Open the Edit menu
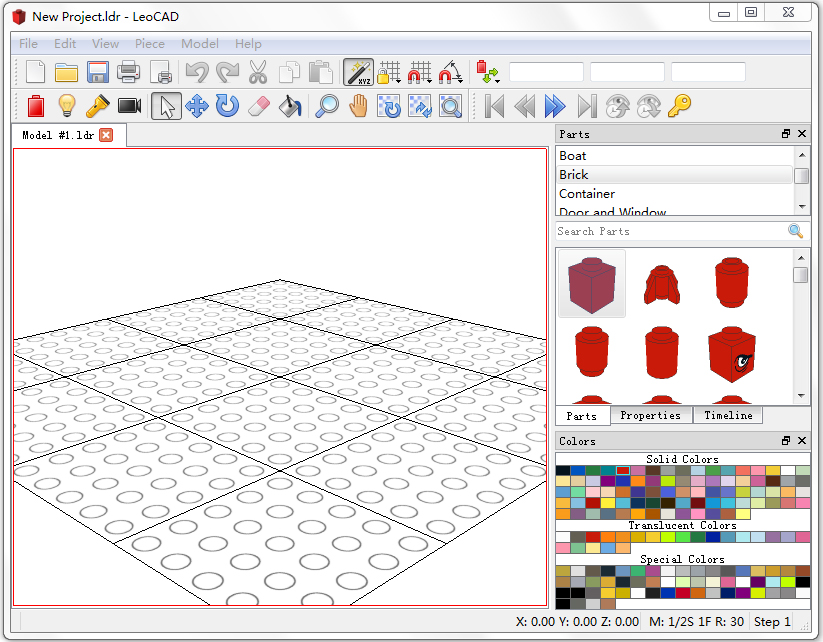Viewport: 823px width, 642px height. click(x=65, y=44)
